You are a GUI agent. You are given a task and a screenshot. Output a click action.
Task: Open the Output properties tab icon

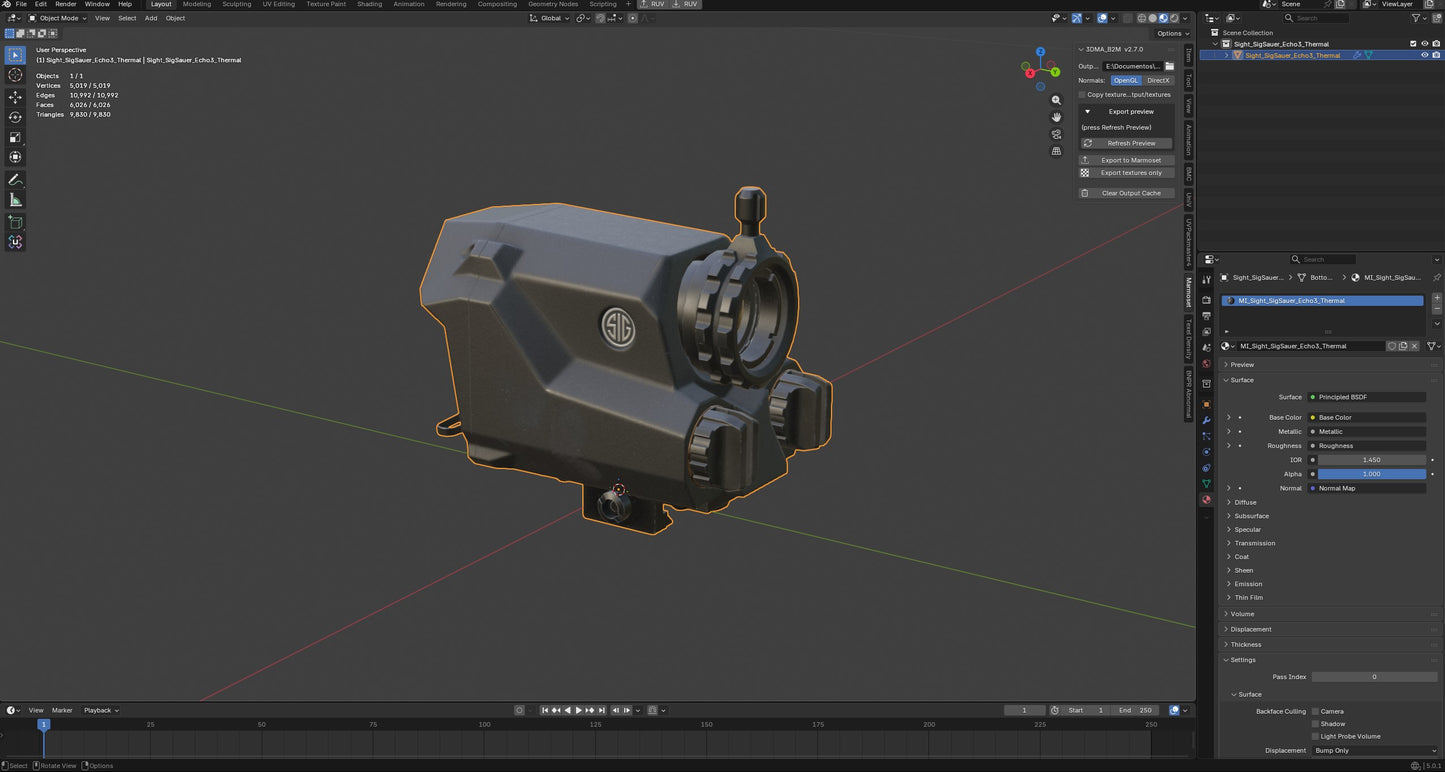(x=1206, y=316)
